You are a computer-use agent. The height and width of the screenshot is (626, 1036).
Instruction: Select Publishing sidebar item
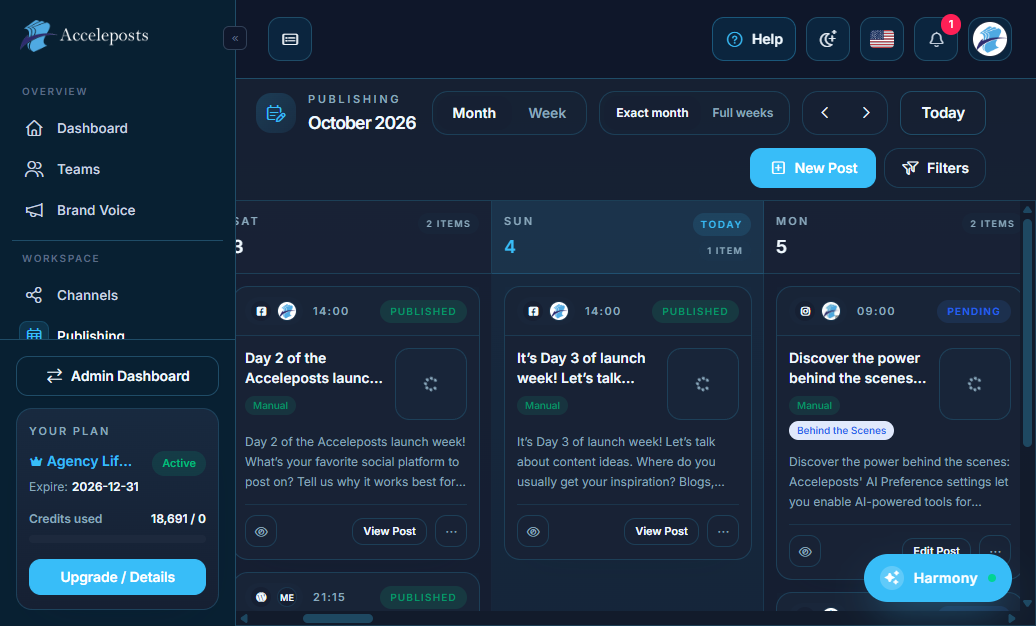coord(118,331)
